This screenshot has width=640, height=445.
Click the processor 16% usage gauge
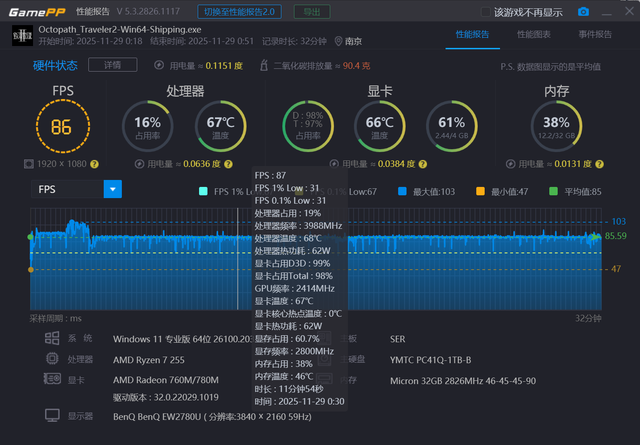click(147, 126)
